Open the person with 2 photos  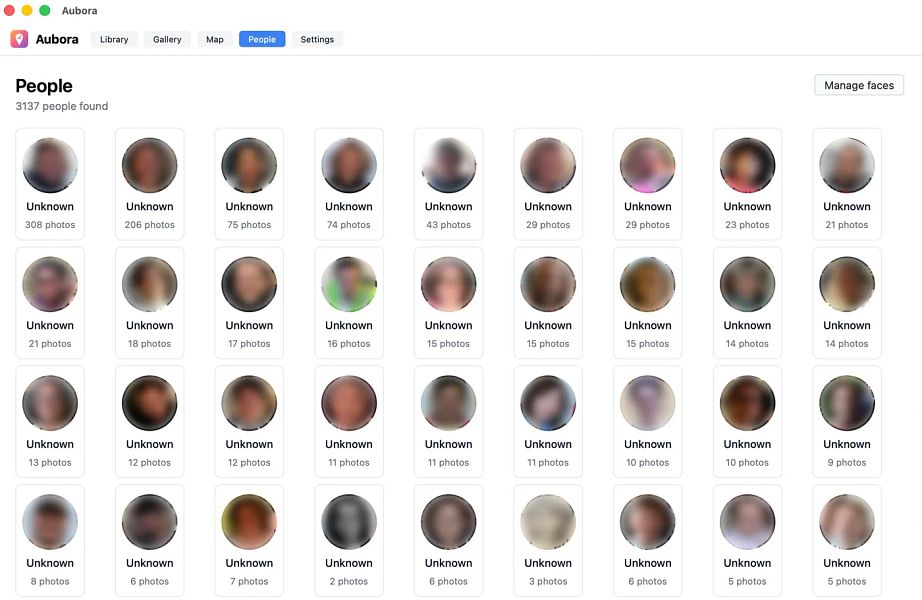coord(349,541)
